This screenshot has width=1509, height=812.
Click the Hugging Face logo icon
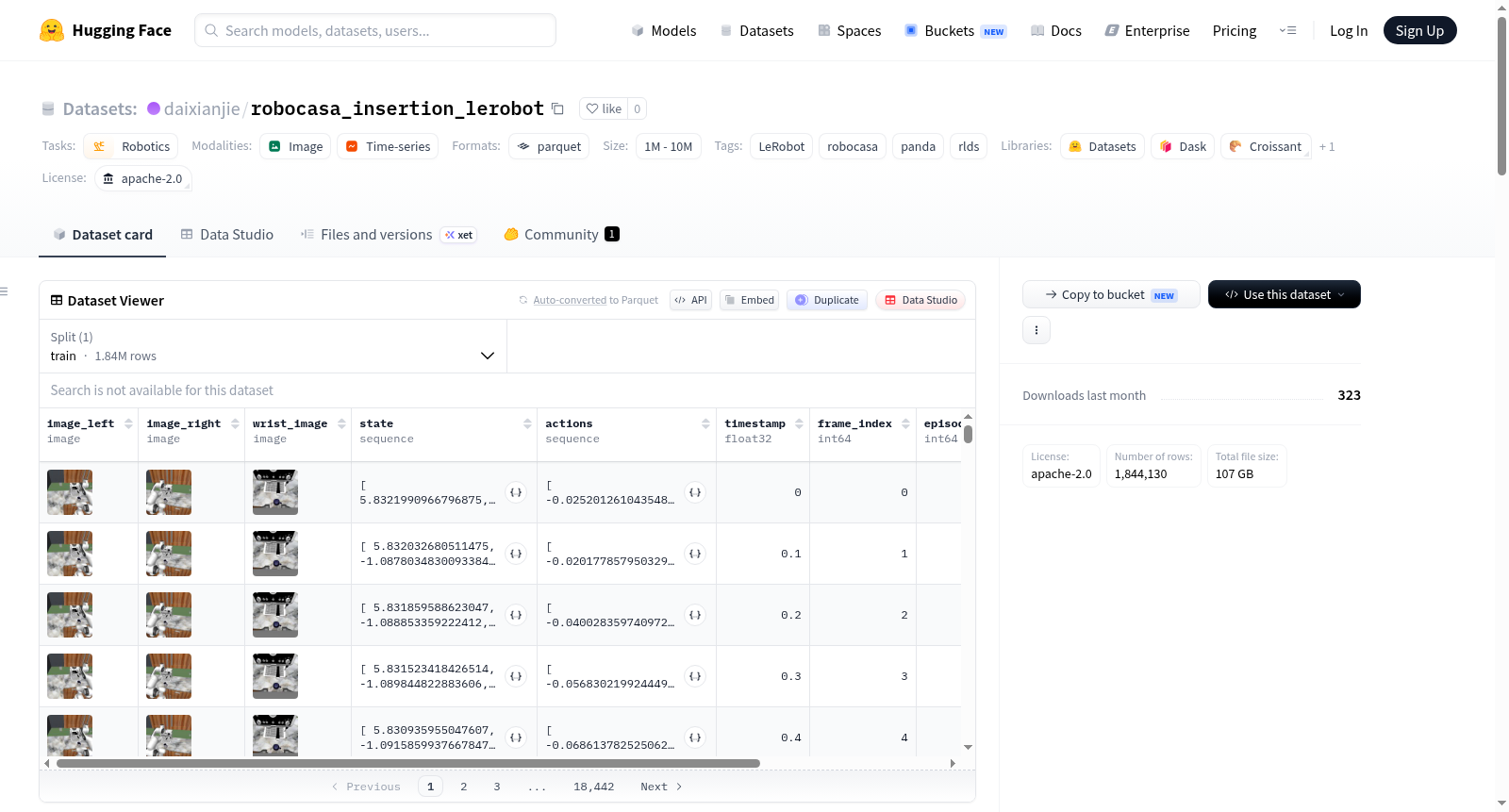(x=52, y=30)
